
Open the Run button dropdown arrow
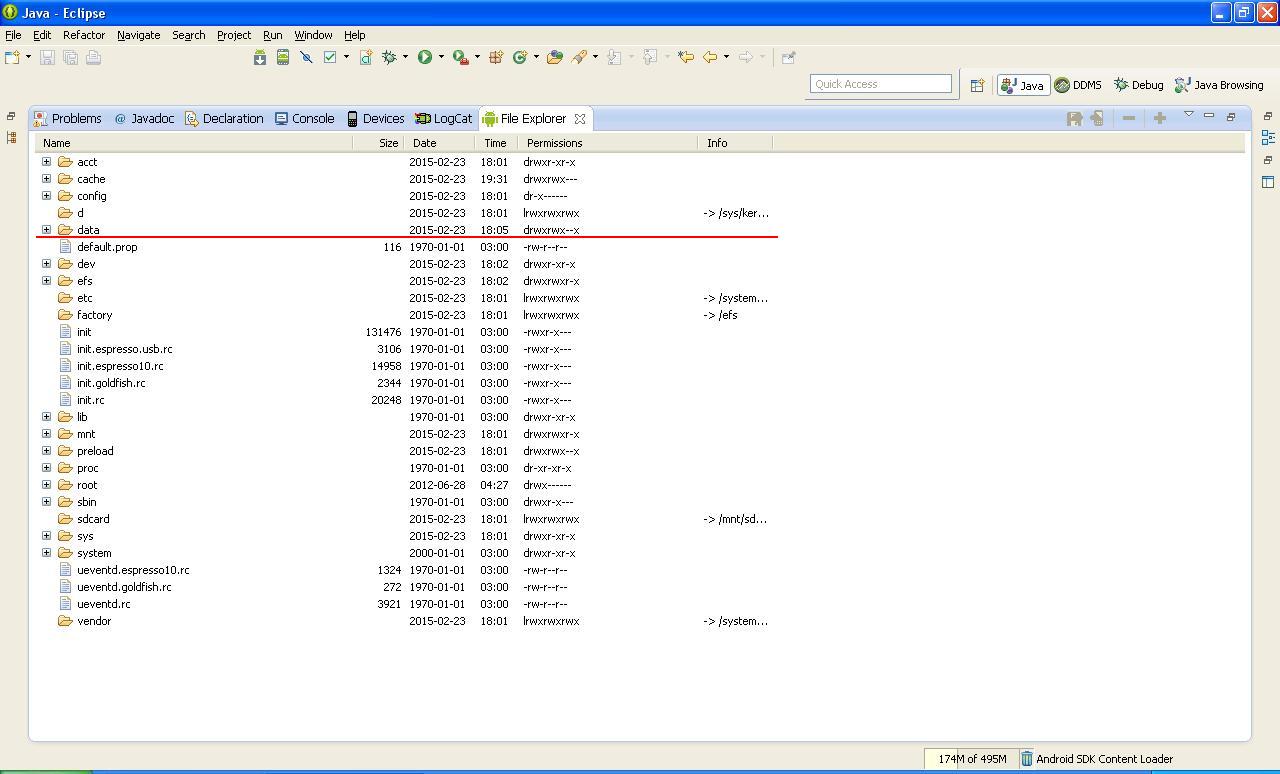click(441, 58)
